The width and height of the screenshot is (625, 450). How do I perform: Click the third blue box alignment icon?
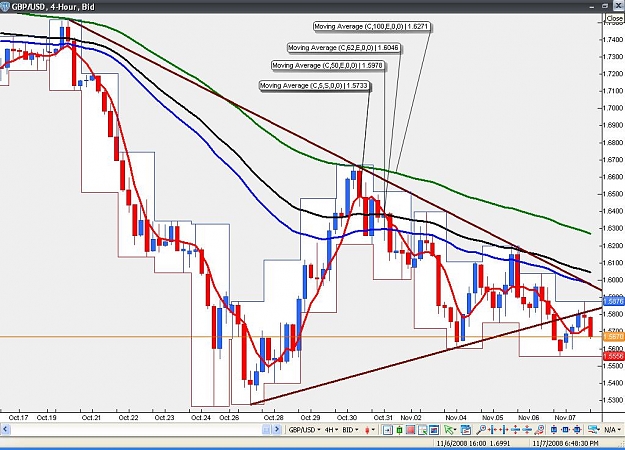pos(577,430)
